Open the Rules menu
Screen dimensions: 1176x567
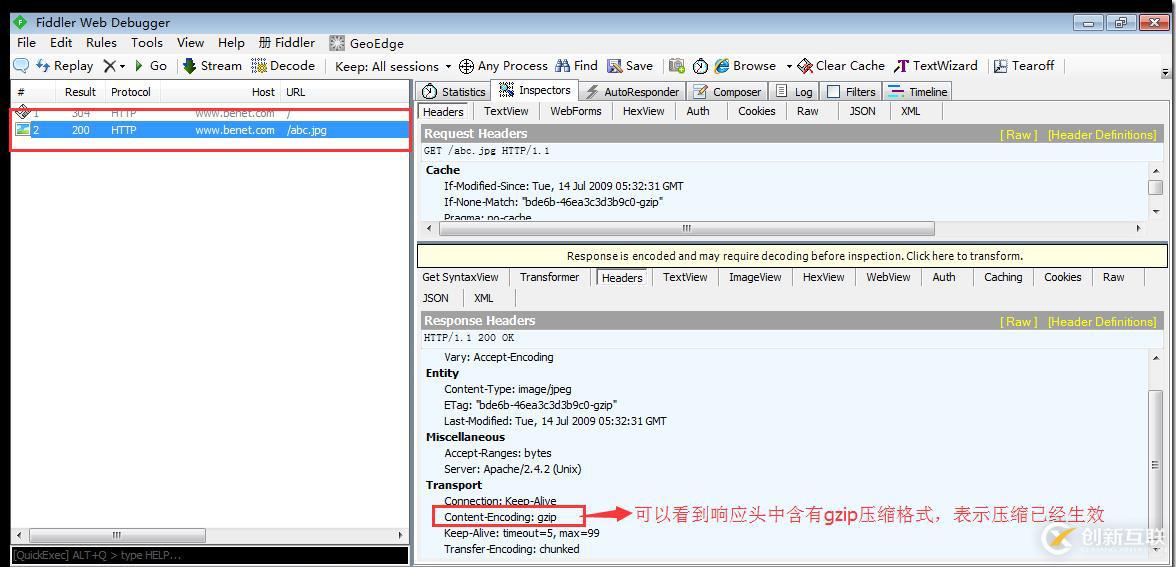pos(101,43)
